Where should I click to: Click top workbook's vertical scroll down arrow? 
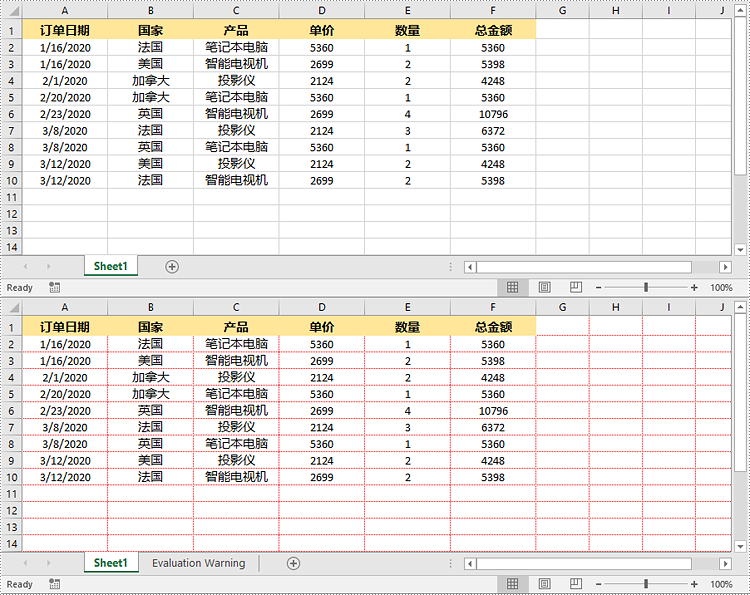tap(740, 249)
